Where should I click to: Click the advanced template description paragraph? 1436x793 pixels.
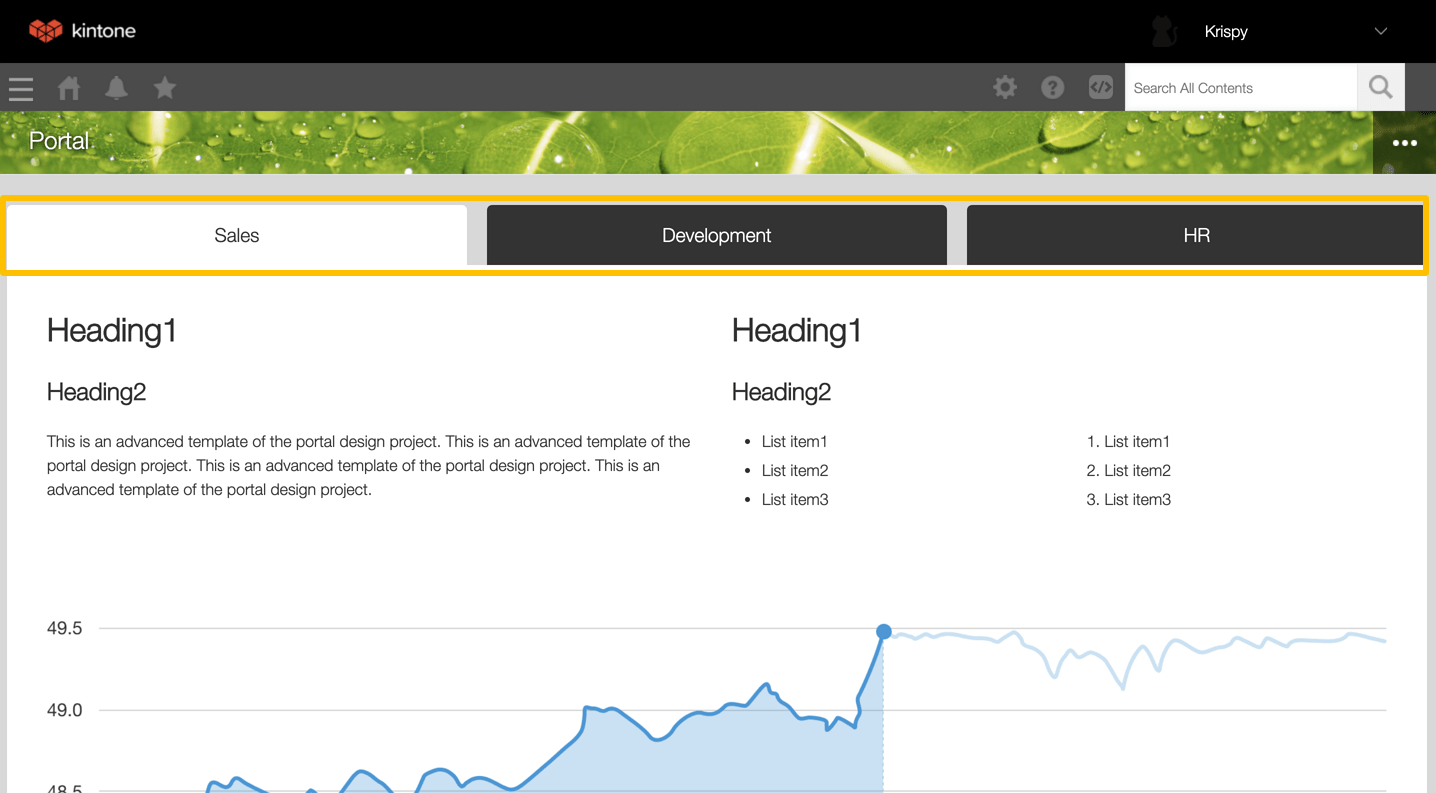click(369, 465)
